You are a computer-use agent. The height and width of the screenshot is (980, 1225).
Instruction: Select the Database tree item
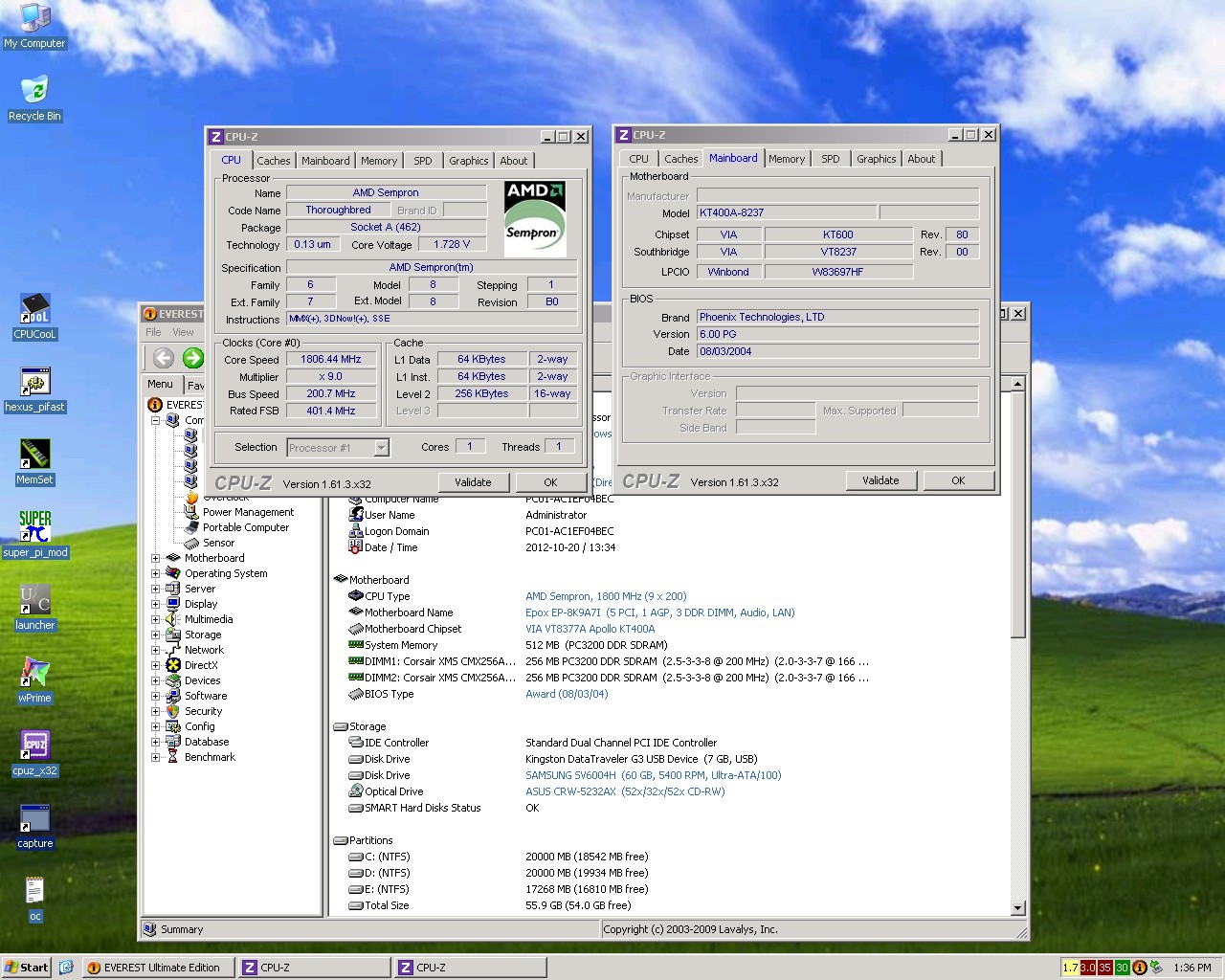pos(207,742)
